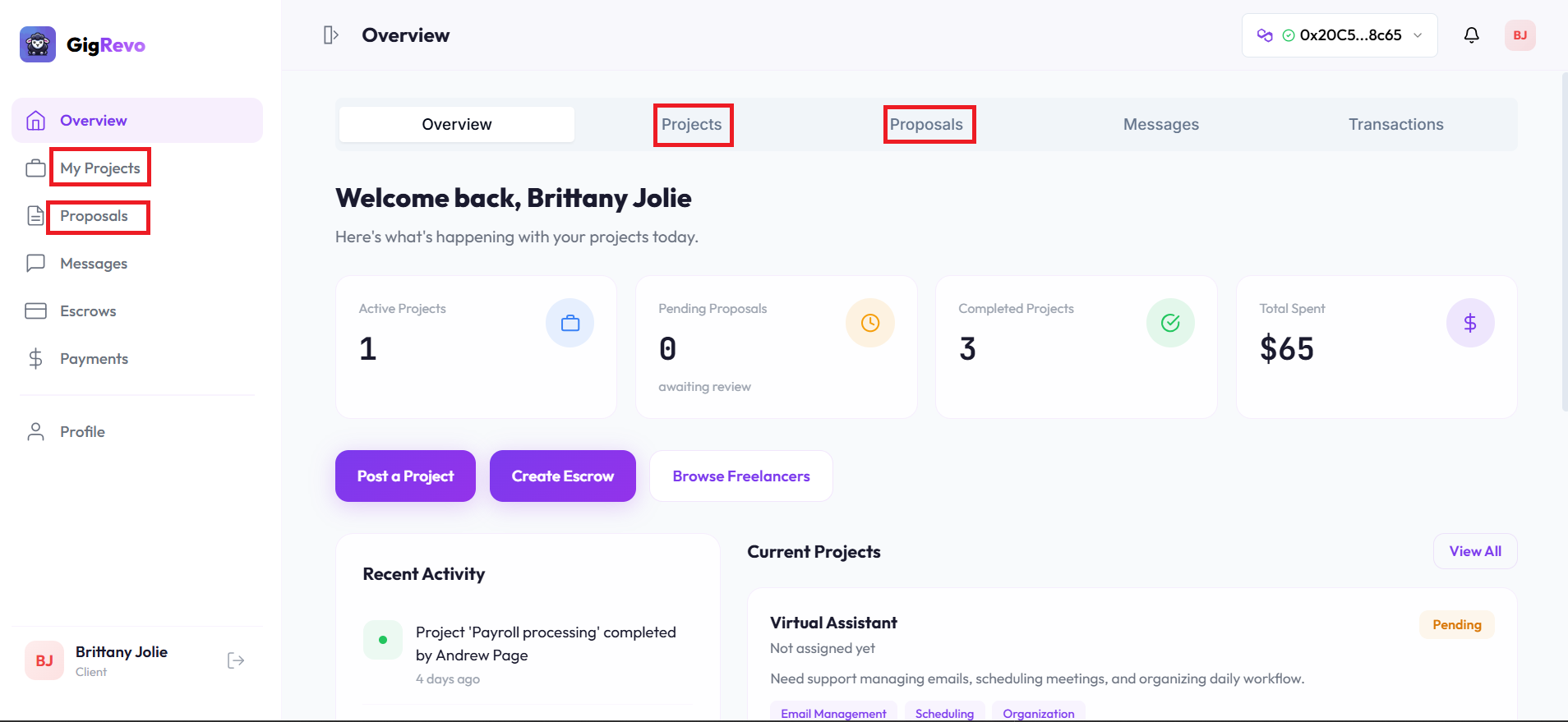Click the 'Welcome back, Brittany Jolie' heading
The height and width of the screenshot is (722, 1568).
pos(514,198)
